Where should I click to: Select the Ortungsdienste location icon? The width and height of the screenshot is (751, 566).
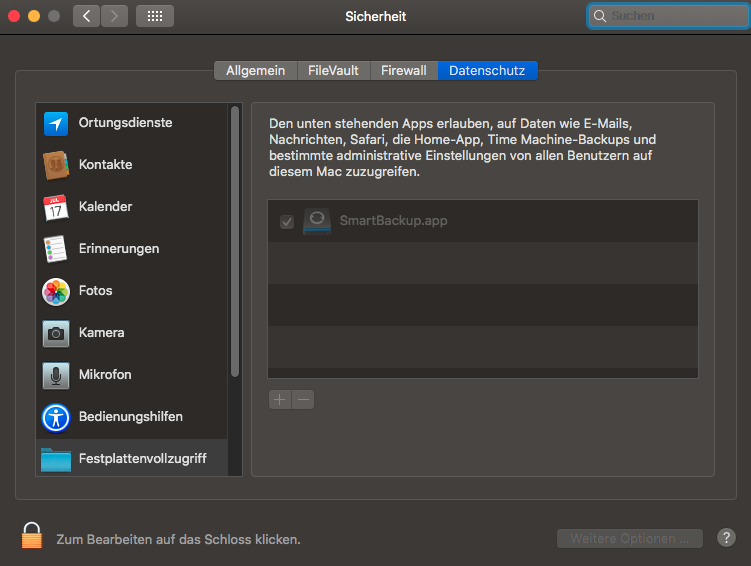[x=55, y=123]
